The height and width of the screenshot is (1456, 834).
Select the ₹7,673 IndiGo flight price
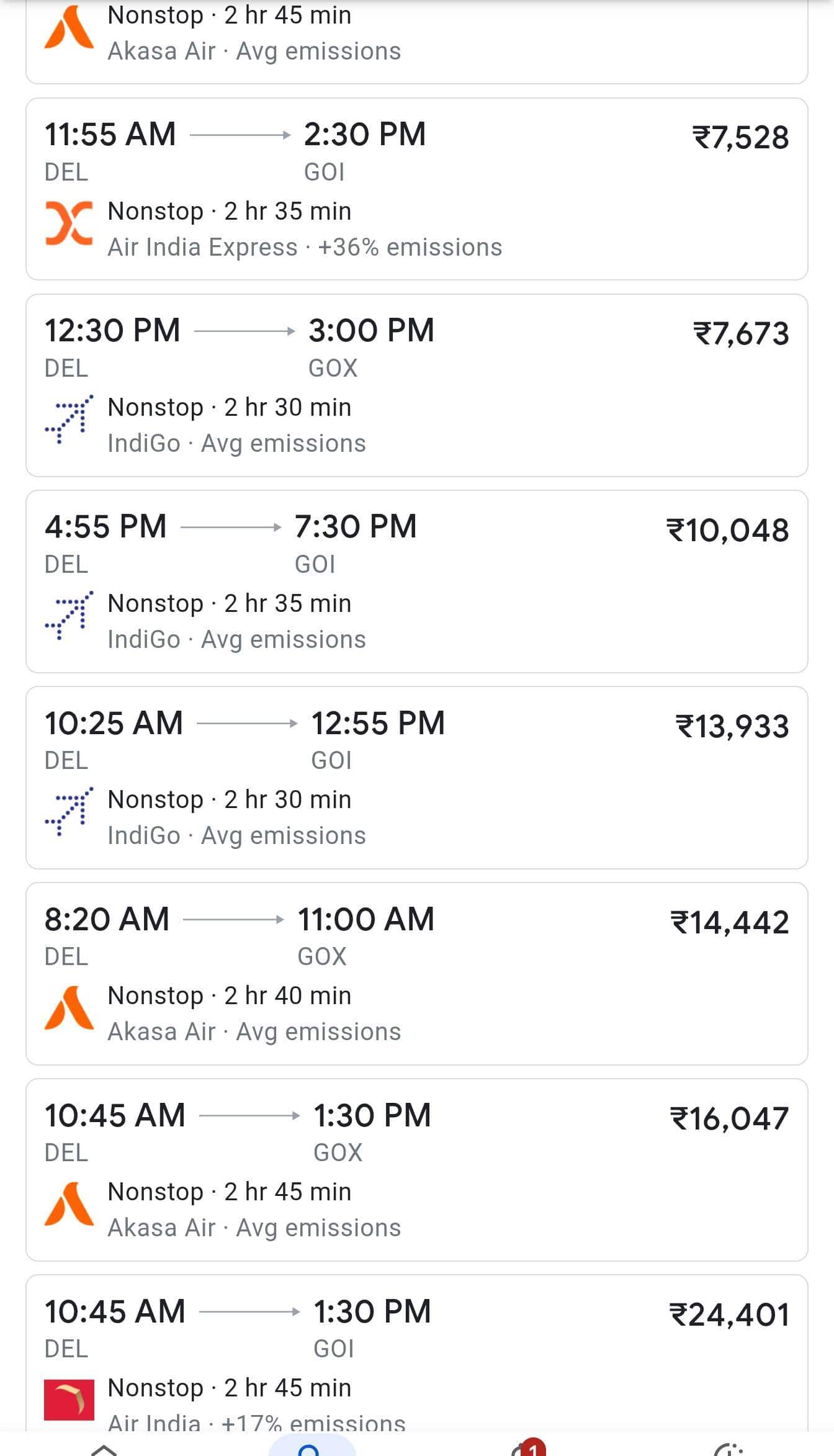click(x=741, y=334)
